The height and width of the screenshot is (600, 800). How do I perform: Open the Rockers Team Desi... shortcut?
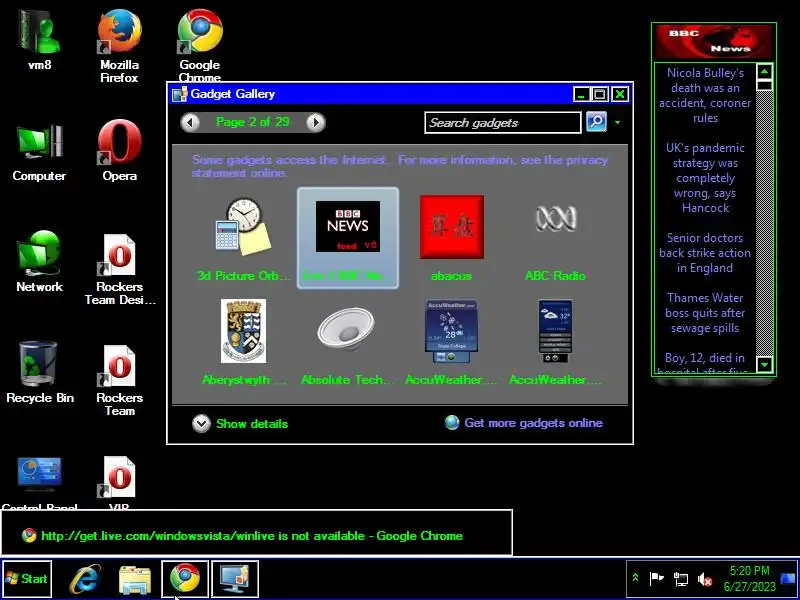119,269
